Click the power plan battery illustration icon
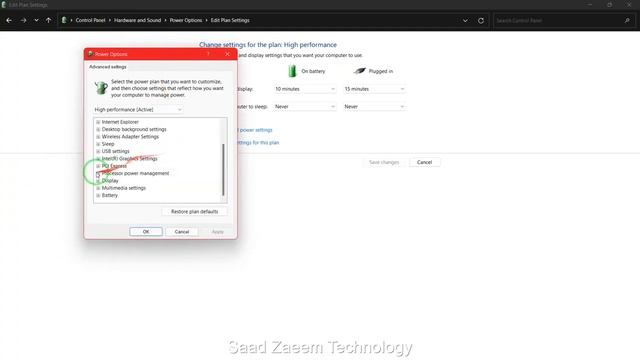 click(101, 87)
